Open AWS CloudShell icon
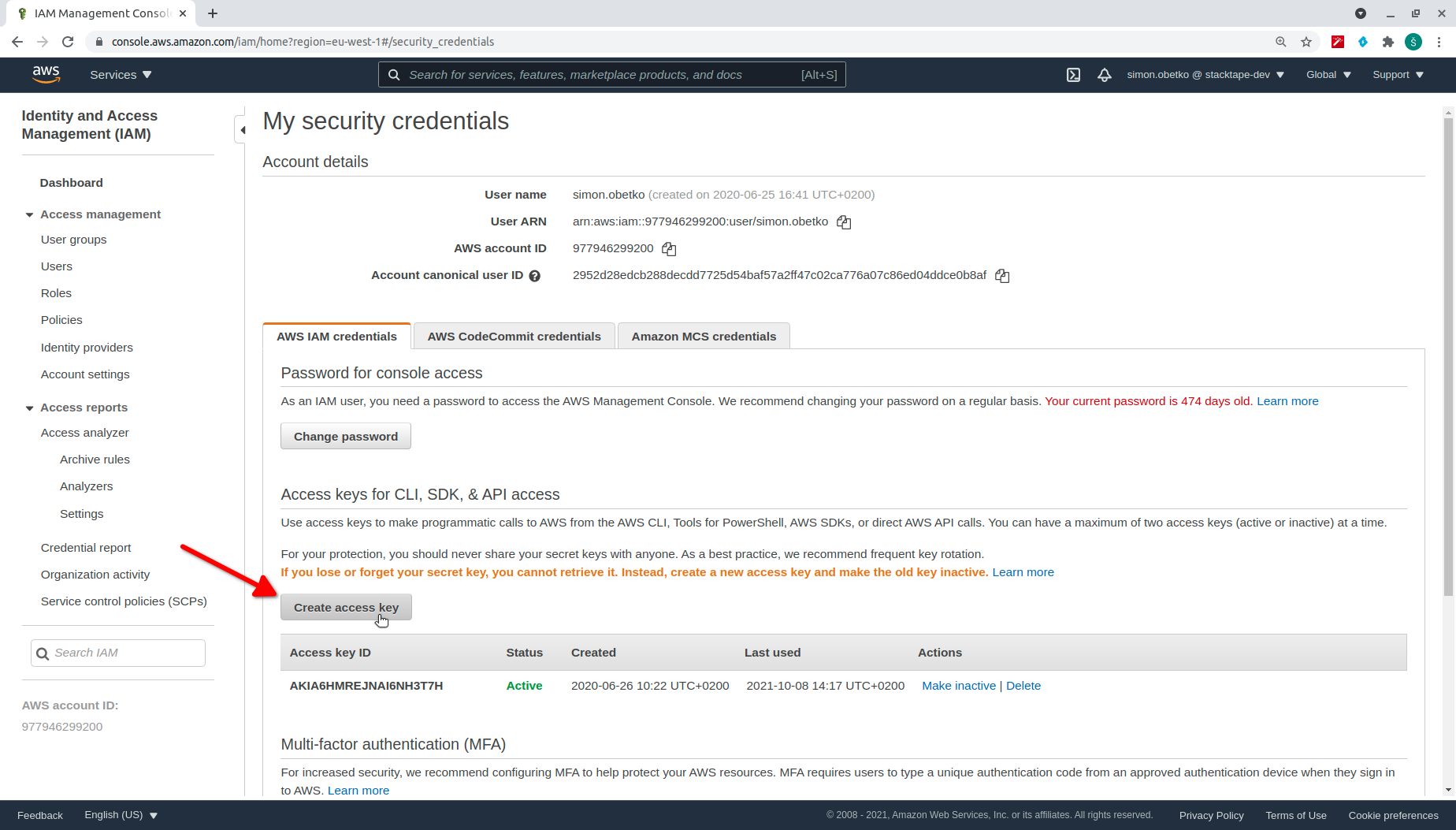The image size is (1456, 830). pyautogui.click(x=1073, y=75)
